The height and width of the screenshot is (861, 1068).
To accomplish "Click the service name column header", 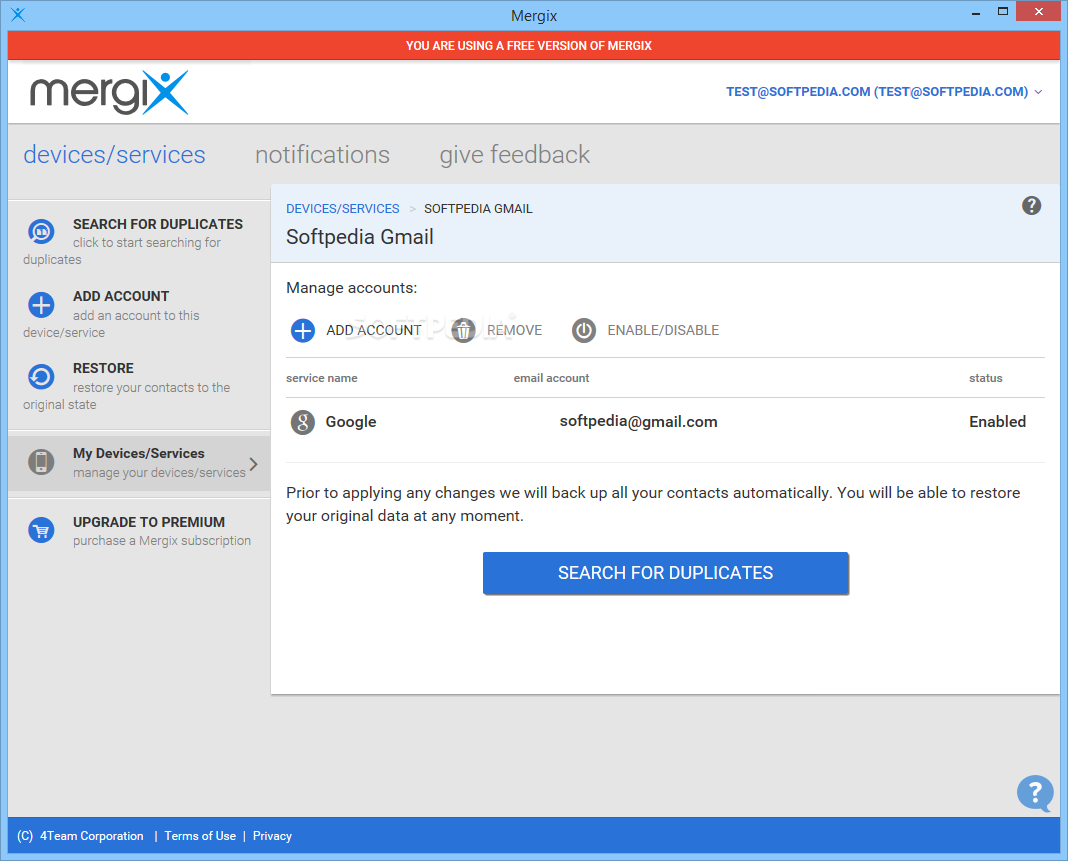I will pos(321,378).
